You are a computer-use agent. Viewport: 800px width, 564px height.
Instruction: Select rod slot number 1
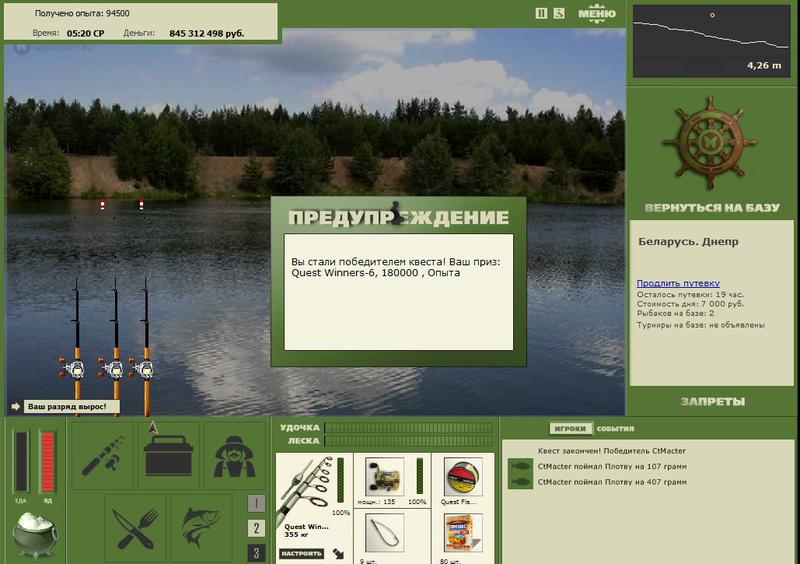click(x=256, y=504)
